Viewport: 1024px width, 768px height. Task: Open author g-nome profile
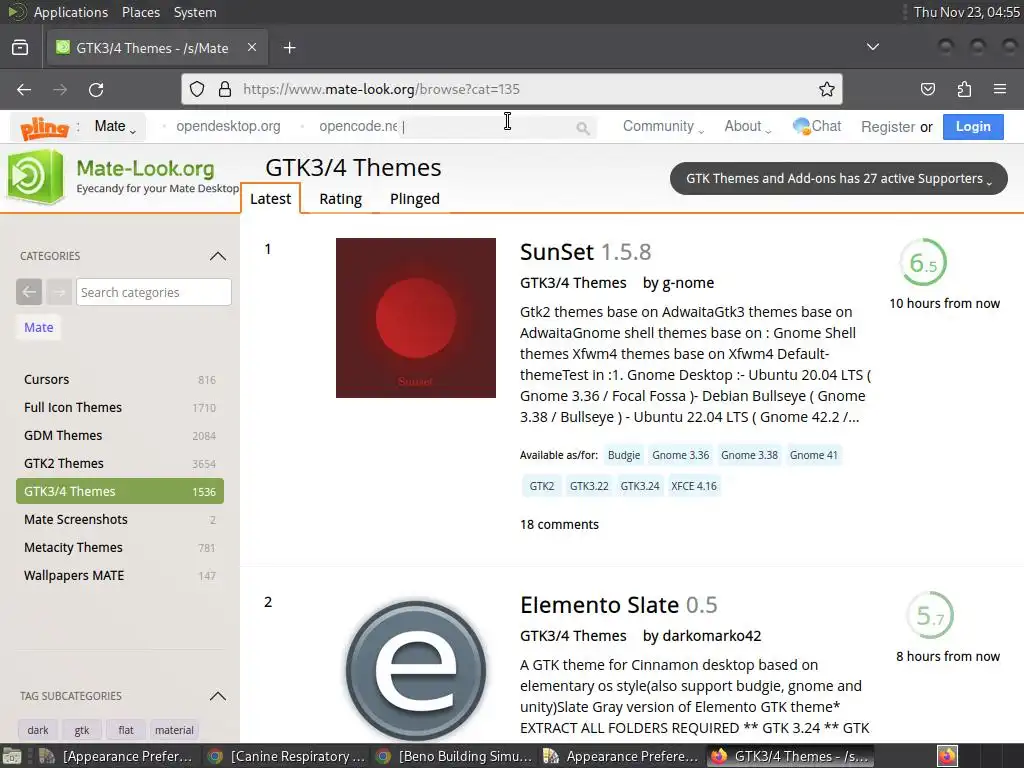(688, 283)
